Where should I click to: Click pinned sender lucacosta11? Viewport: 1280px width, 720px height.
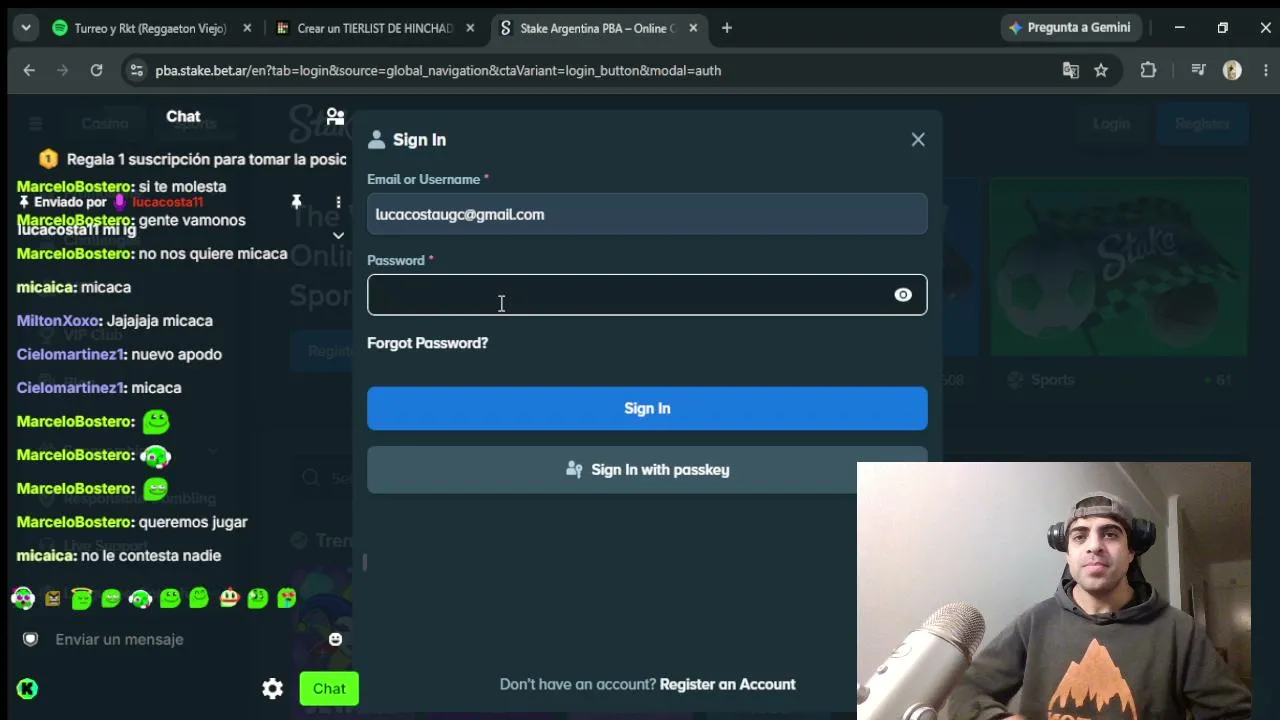coord(167,202)
